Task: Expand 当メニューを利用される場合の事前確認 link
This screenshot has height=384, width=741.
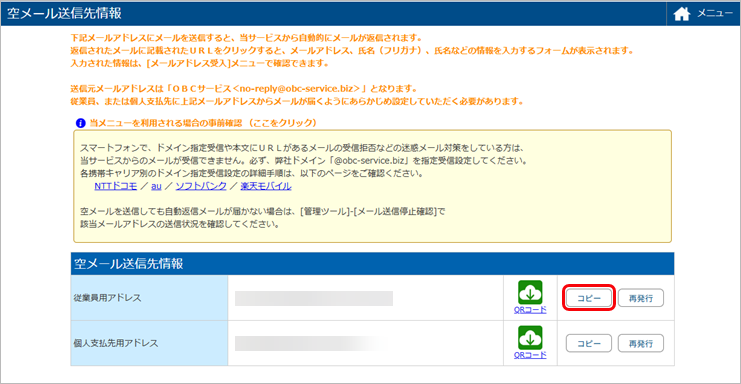Action: (203, 123)
